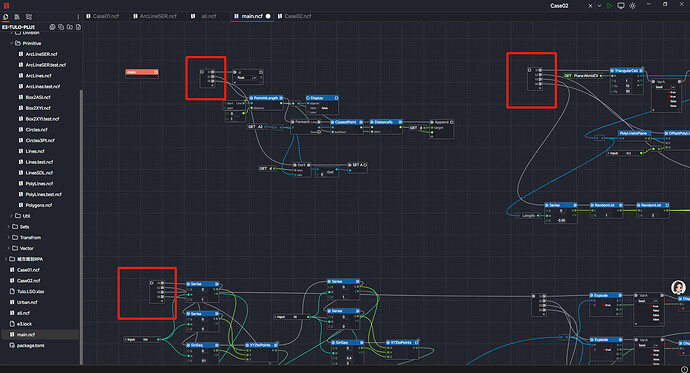
Task: Switch to the Case02.ncf tab
Action: pyautogui.click(x=294, y=16)
